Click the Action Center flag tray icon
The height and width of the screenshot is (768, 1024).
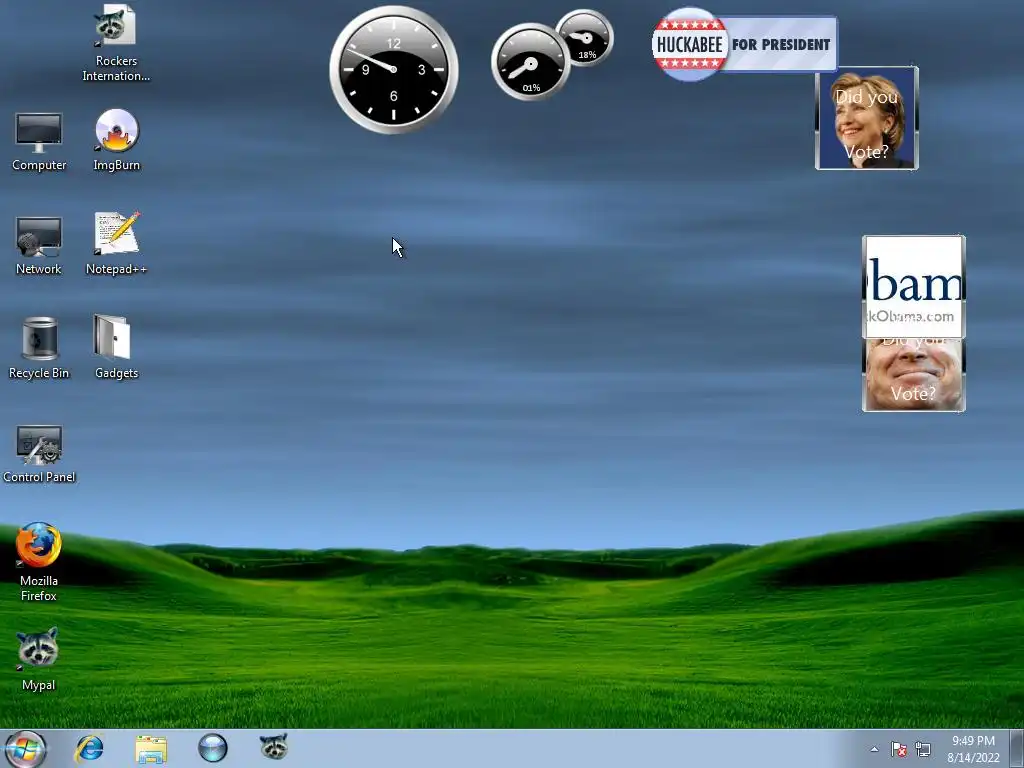[899, 749]
